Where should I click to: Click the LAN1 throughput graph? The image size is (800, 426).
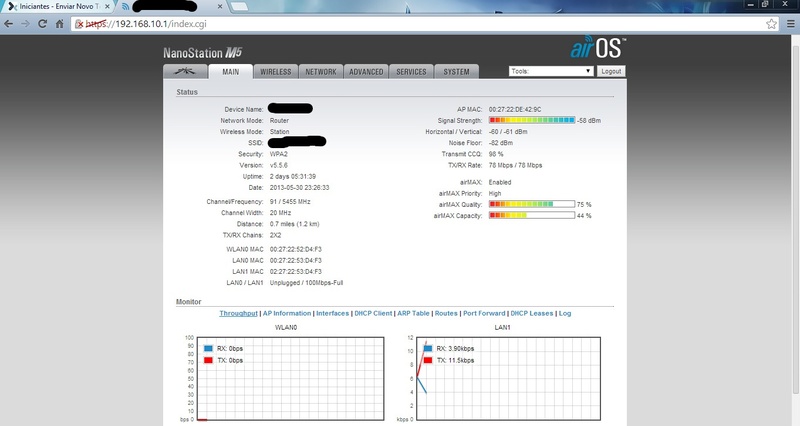[508, 379]
